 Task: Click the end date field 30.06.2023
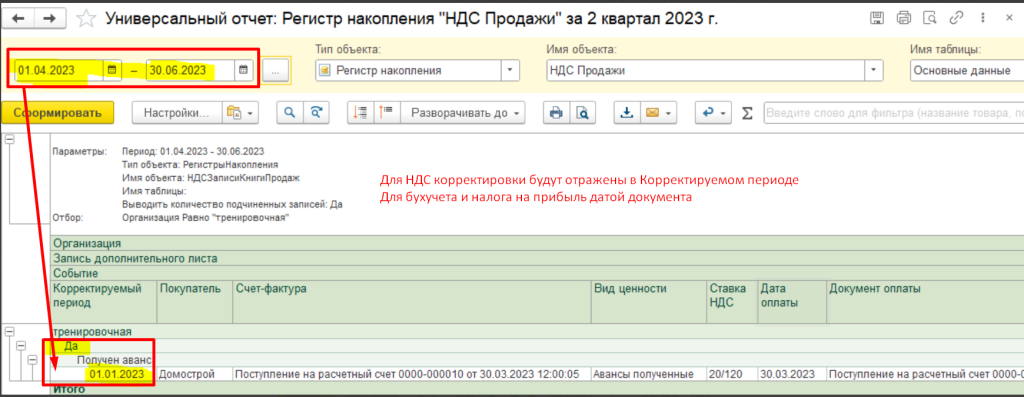pos(191,70)
